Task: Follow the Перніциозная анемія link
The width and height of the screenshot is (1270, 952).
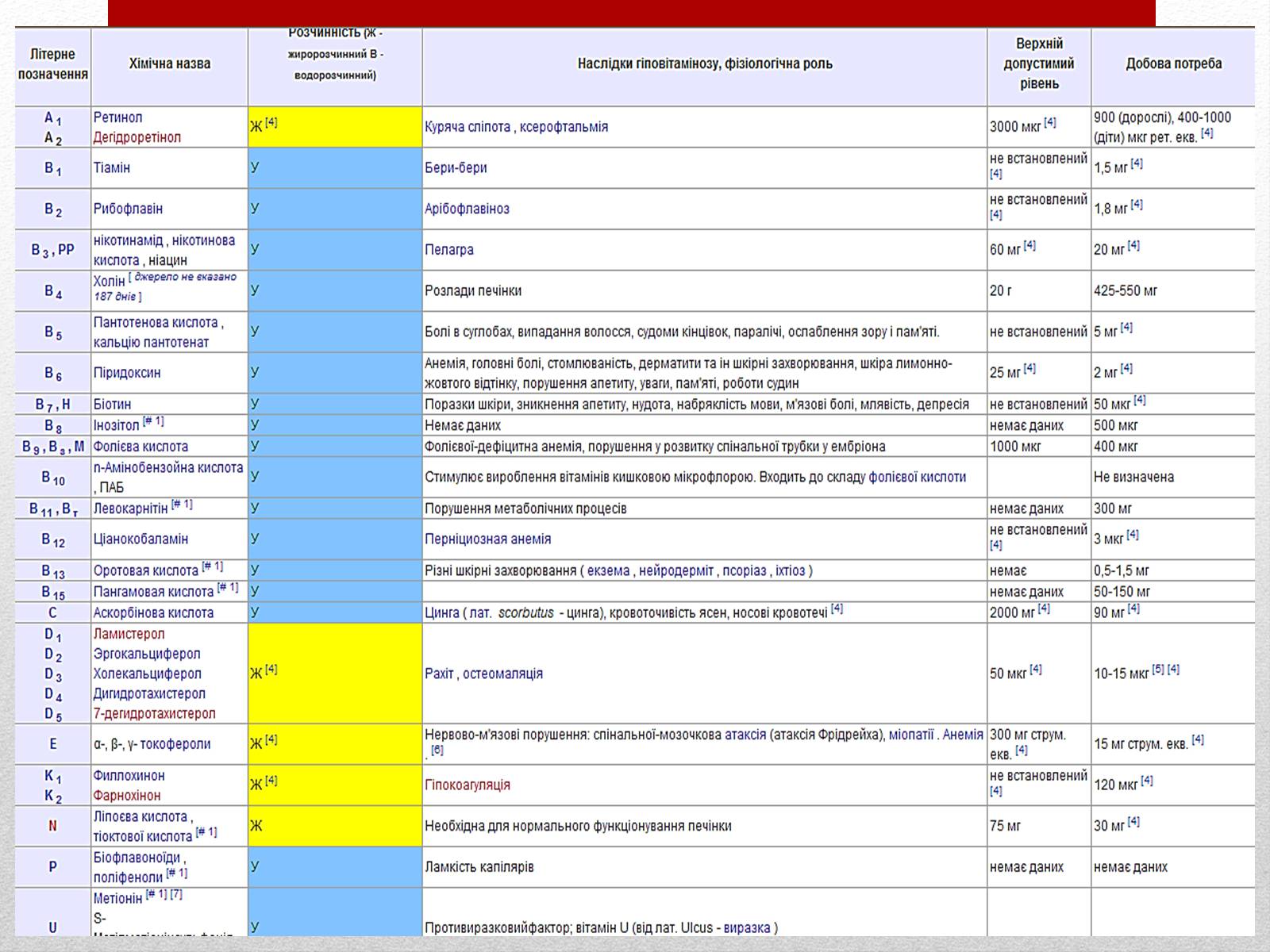Action: [487, 539]
